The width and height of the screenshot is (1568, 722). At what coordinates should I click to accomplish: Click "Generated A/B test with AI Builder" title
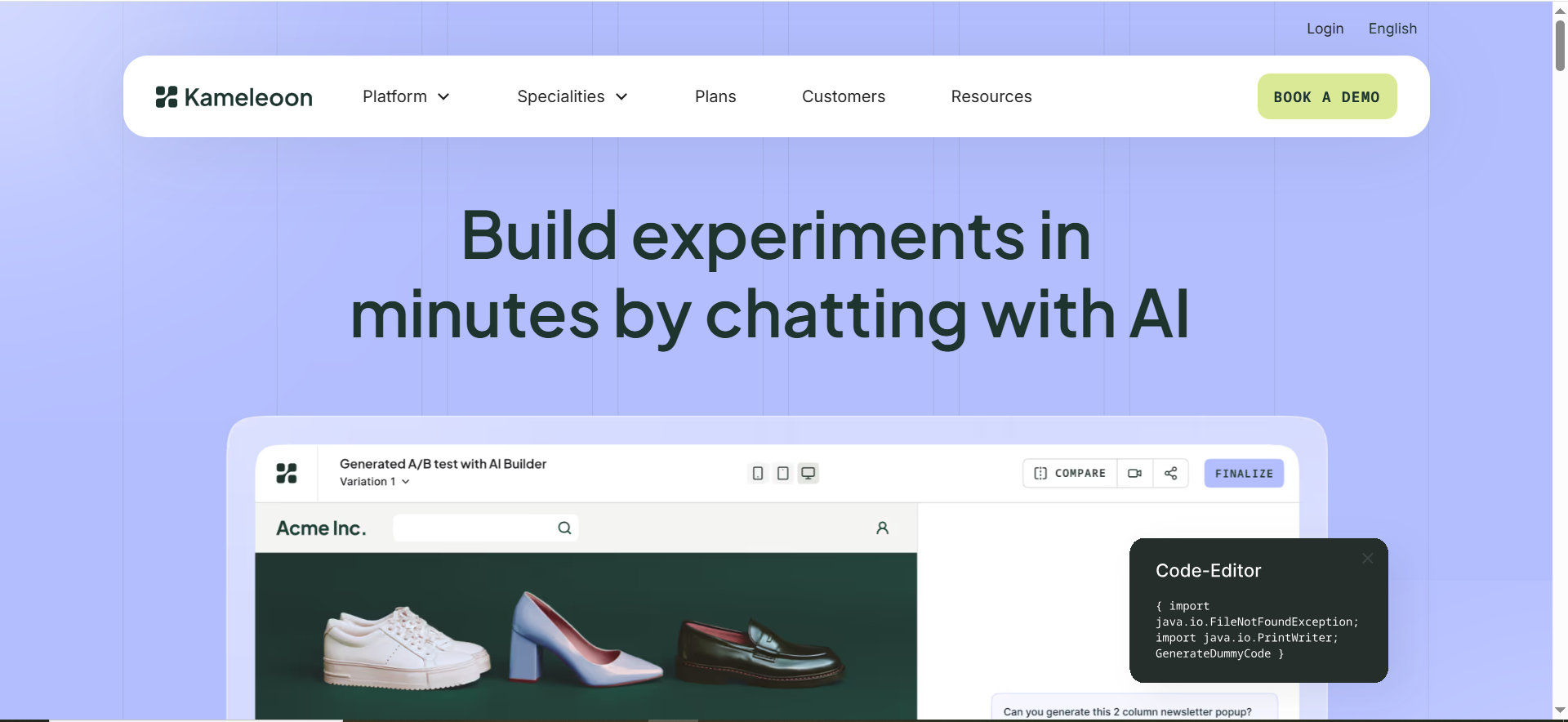[443, 464]
